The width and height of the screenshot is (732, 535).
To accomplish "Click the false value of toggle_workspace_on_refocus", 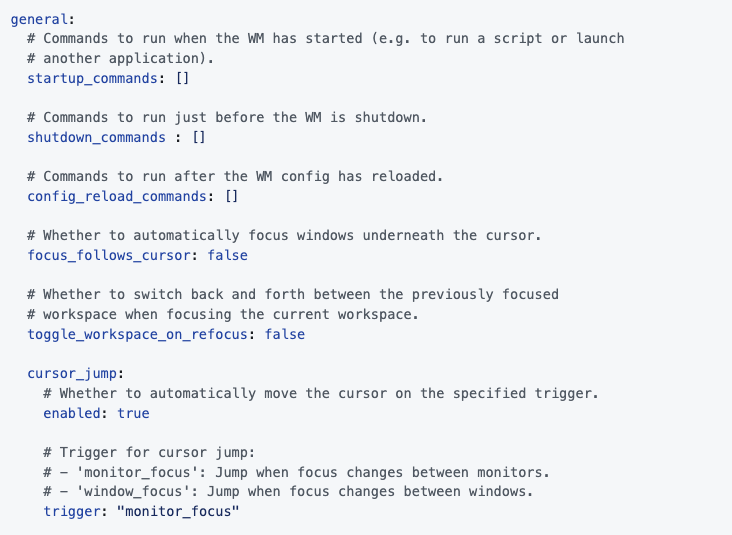I will pos(285,334).
